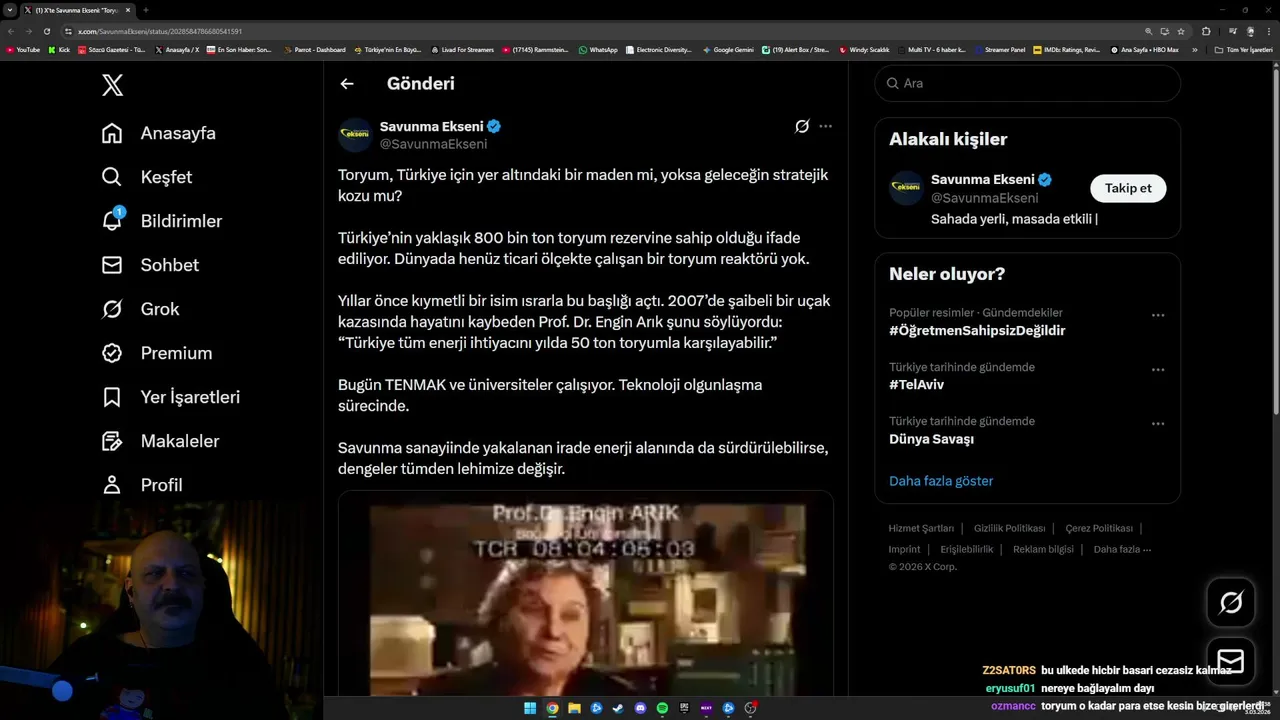Open the Çerez Politikası link
The width and height of the screenshot is (1280, 720).
pyautogui.click(x=1099, y=528)
